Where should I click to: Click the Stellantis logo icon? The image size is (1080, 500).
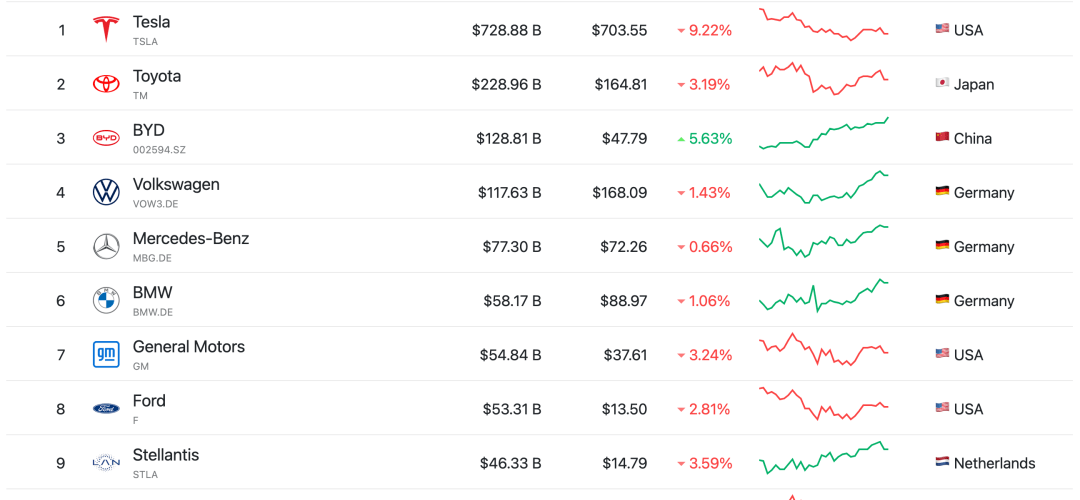point(106,463)
